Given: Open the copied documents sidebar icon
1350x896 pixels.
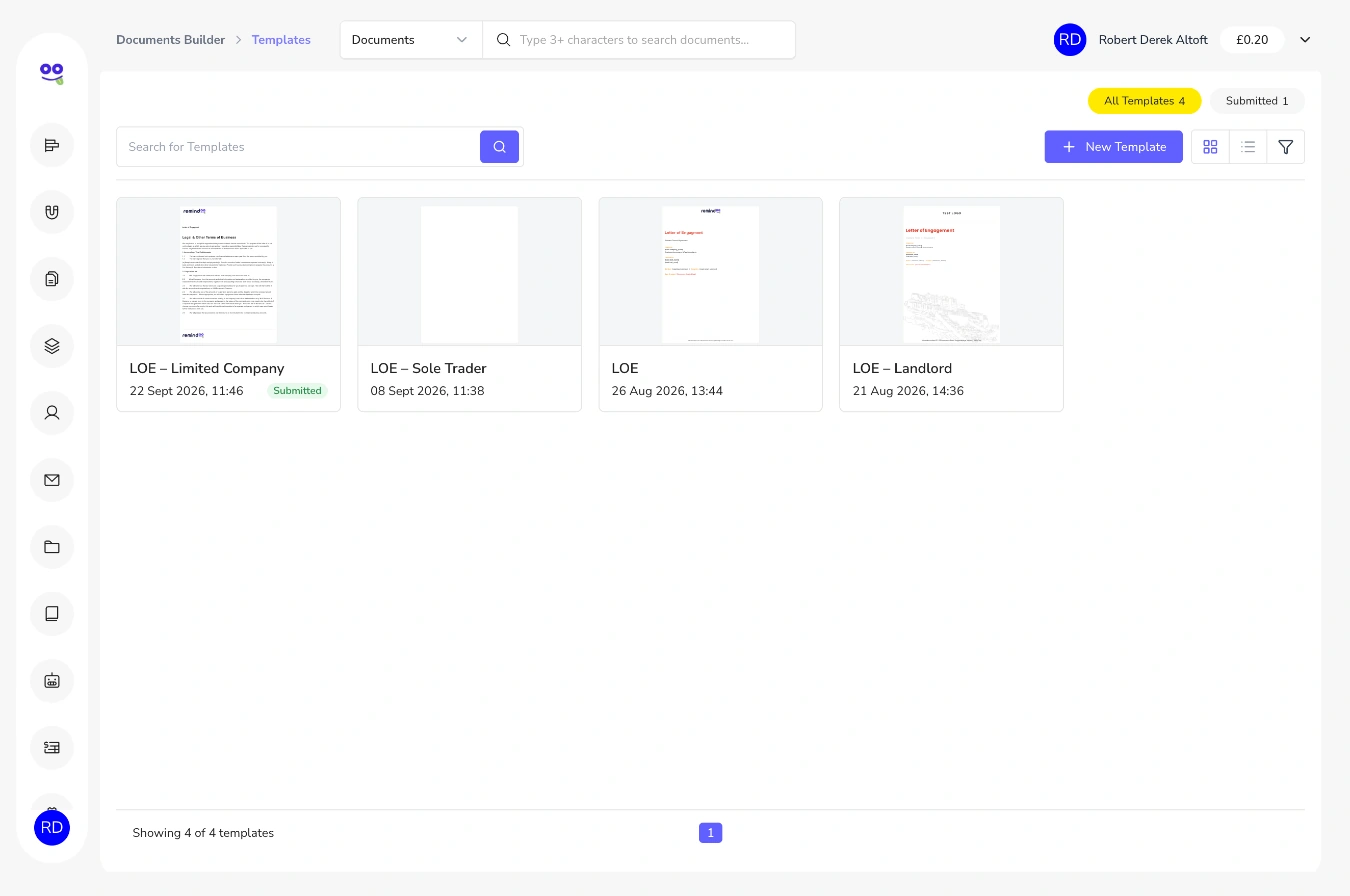Looking at the screenshot, I should pyautogui.click(x=52, y=279).
